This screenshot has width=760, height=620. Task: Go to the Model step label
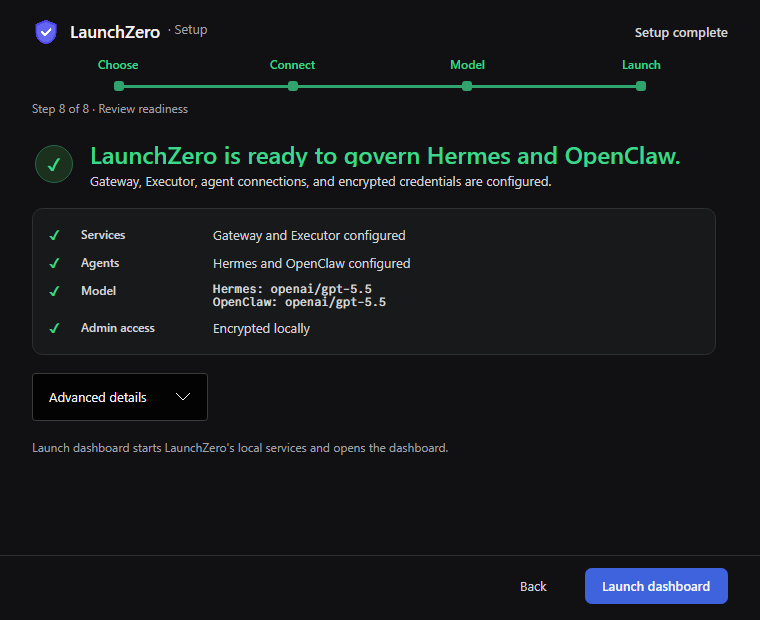pos(467,65)
